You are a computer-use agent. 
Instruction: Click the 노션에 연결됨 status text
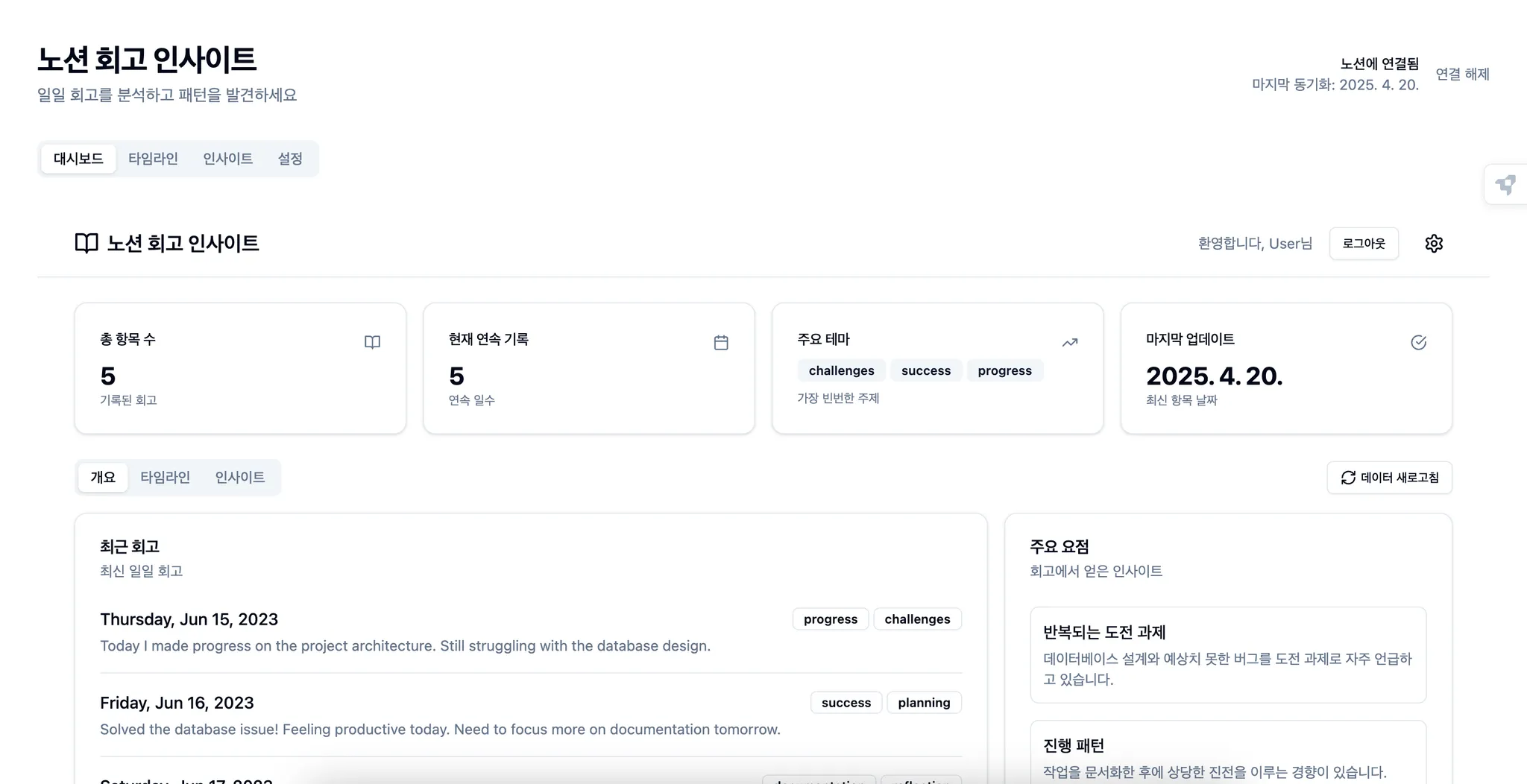(x=1379, y=64)
